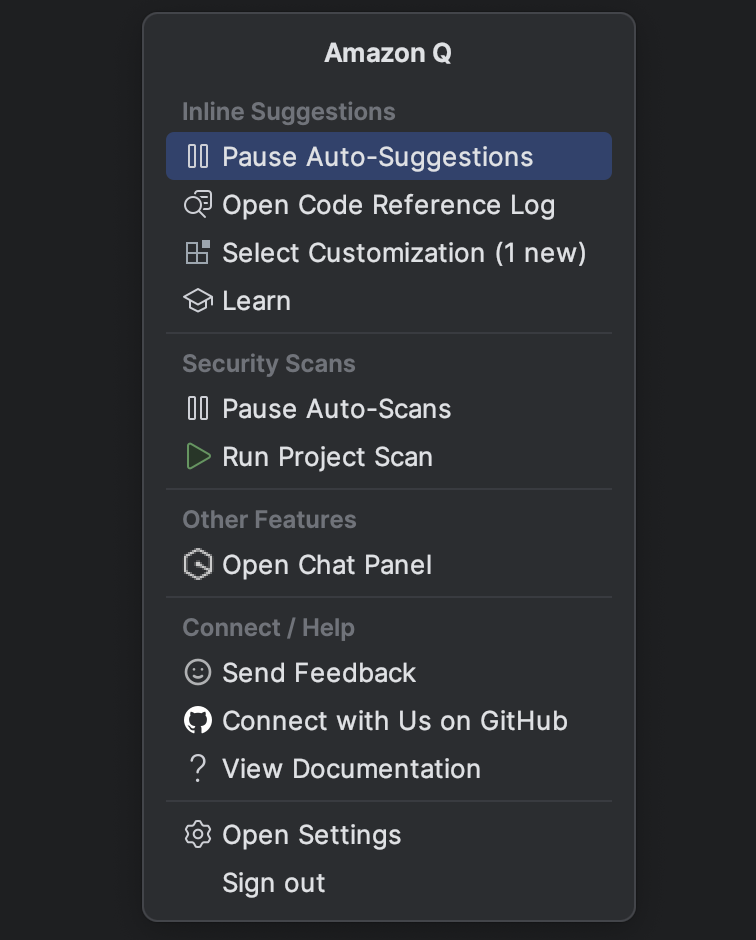
Task: Select Customization with 1 new available
Action: tap(404, 252)
